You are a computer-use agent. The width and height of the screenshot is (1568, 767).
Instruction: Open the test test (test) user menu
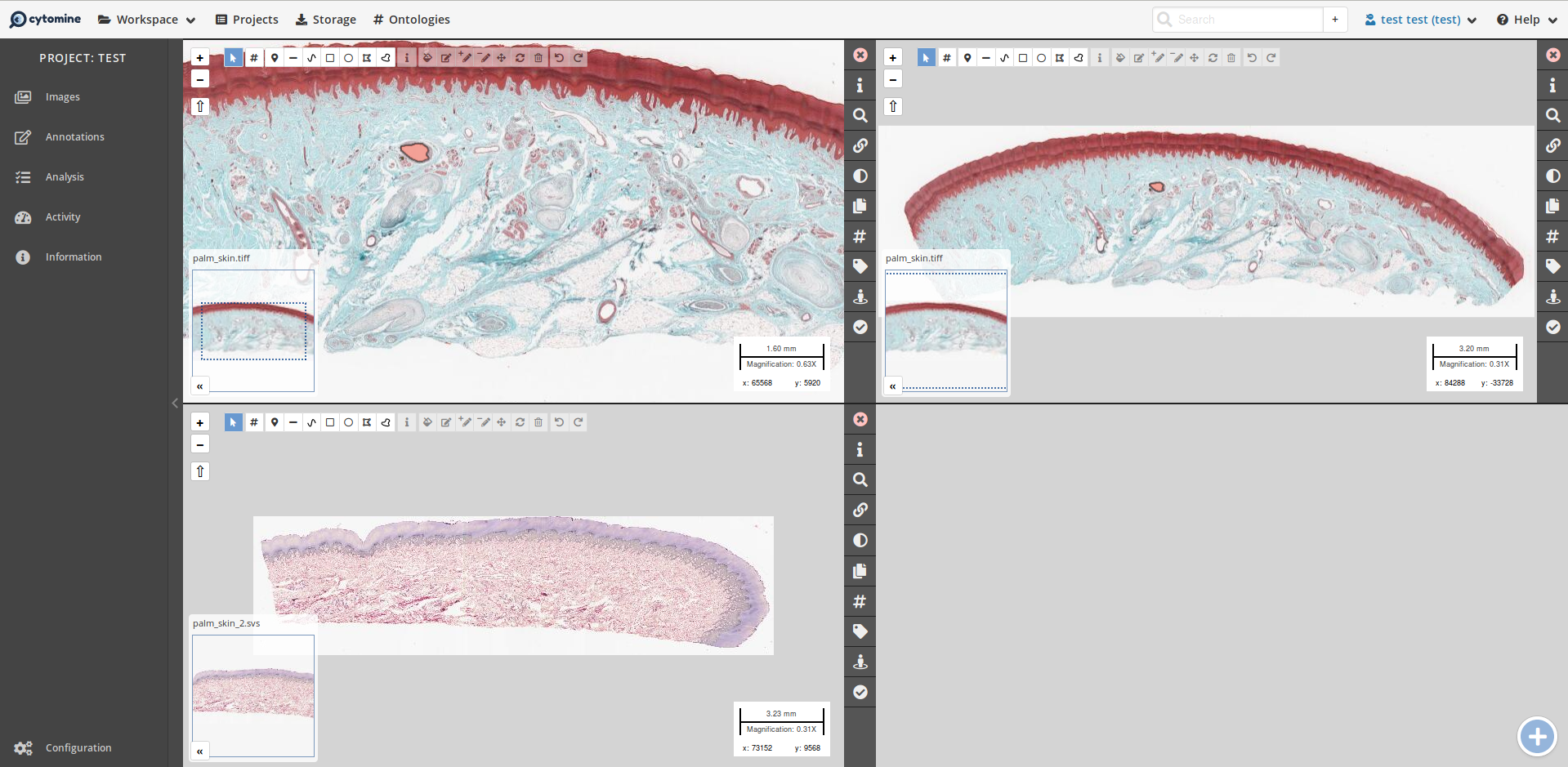point(1420,20)
